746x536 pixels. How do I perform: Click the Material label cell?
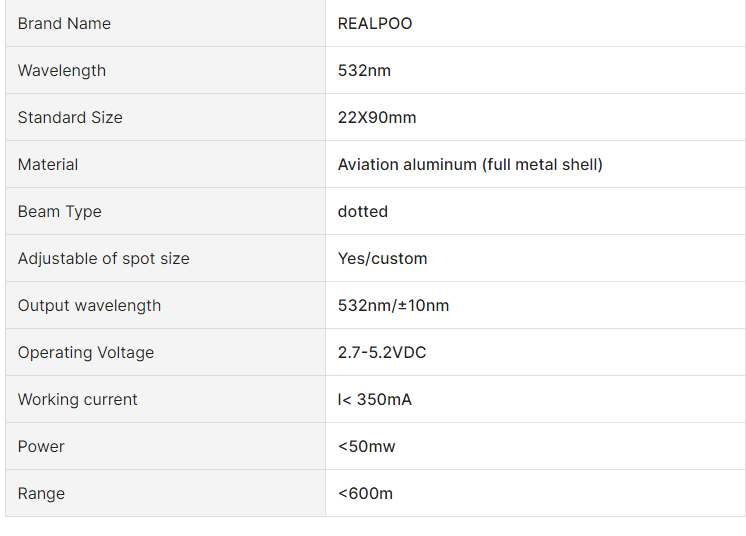tap(48, 165)
